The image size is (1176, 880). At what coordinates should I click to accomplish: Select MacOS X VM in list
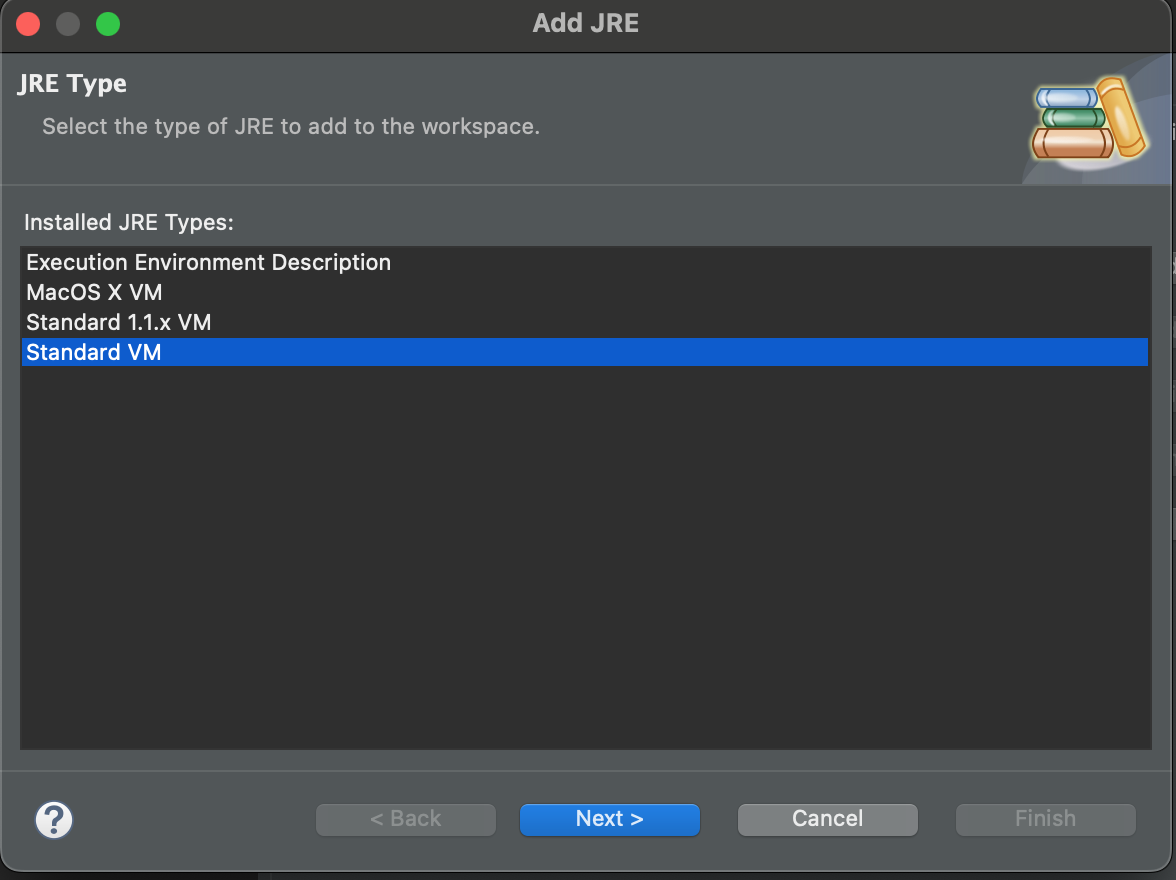pyautogui.click(x=585, y=293)
